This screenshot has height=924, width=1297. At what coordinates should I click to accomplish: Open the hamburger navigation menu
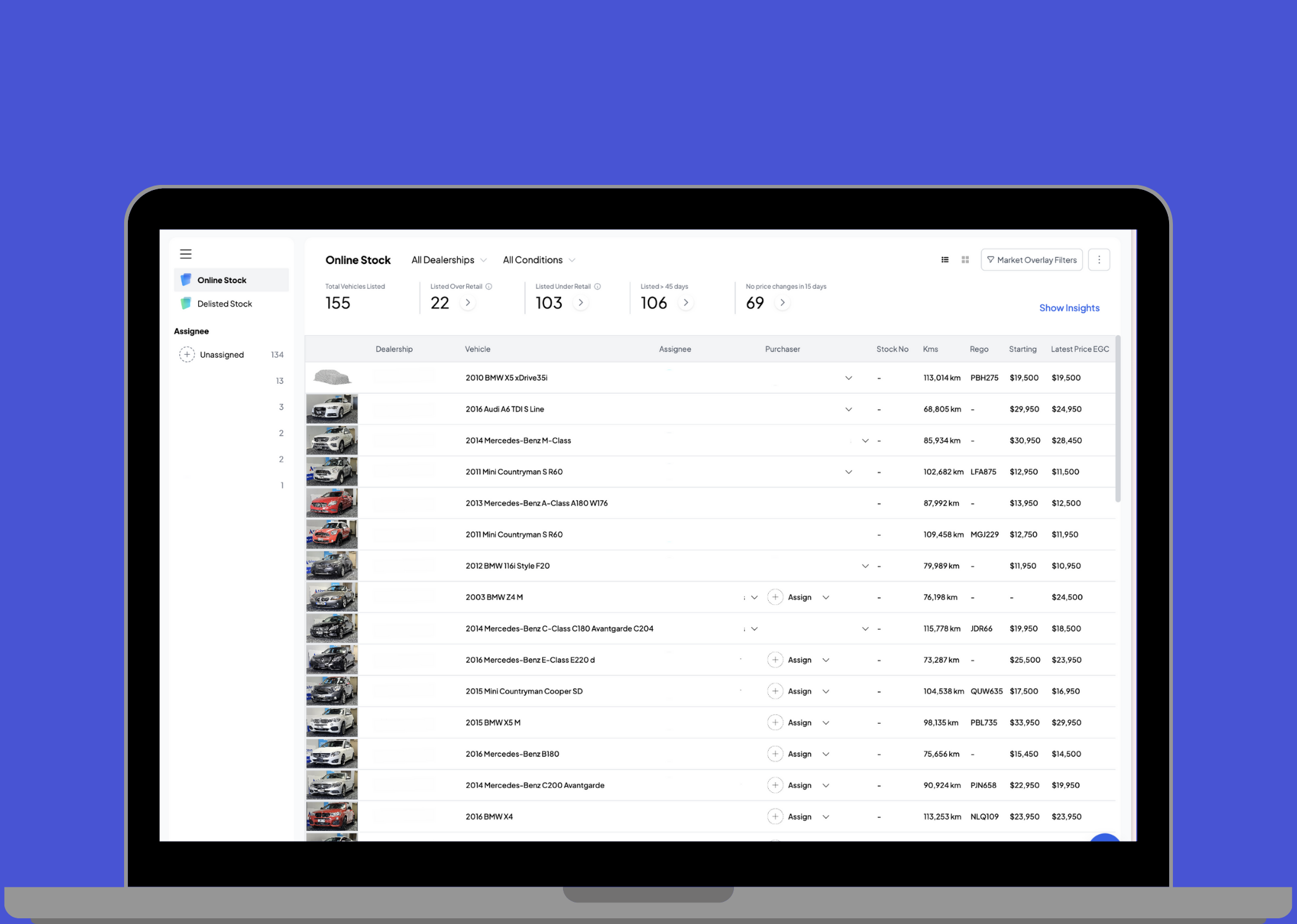coord(186,253)
